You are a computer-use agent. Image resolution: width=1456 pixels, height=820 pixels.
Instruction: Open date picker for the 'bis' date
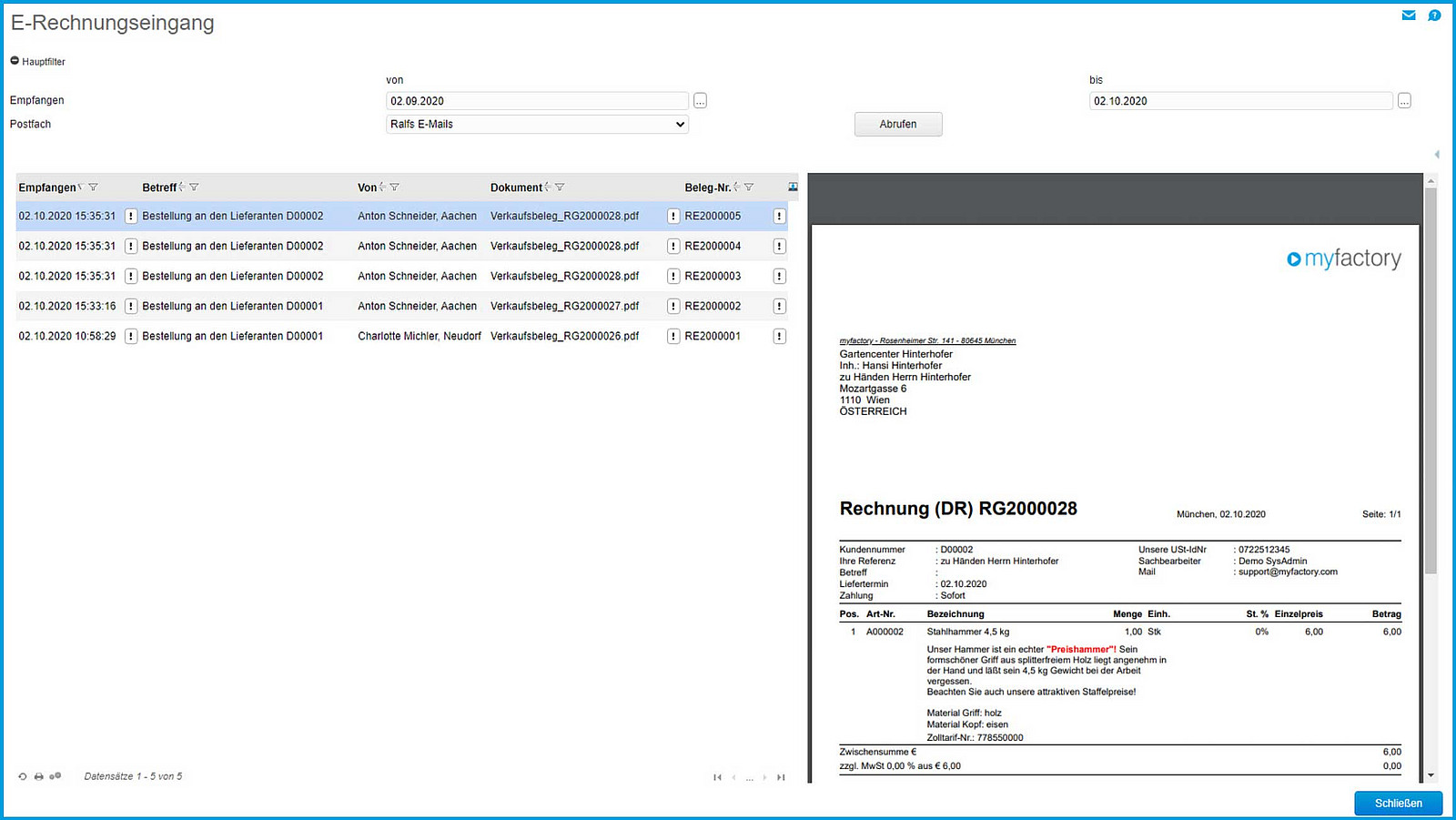pos(1404,101)
